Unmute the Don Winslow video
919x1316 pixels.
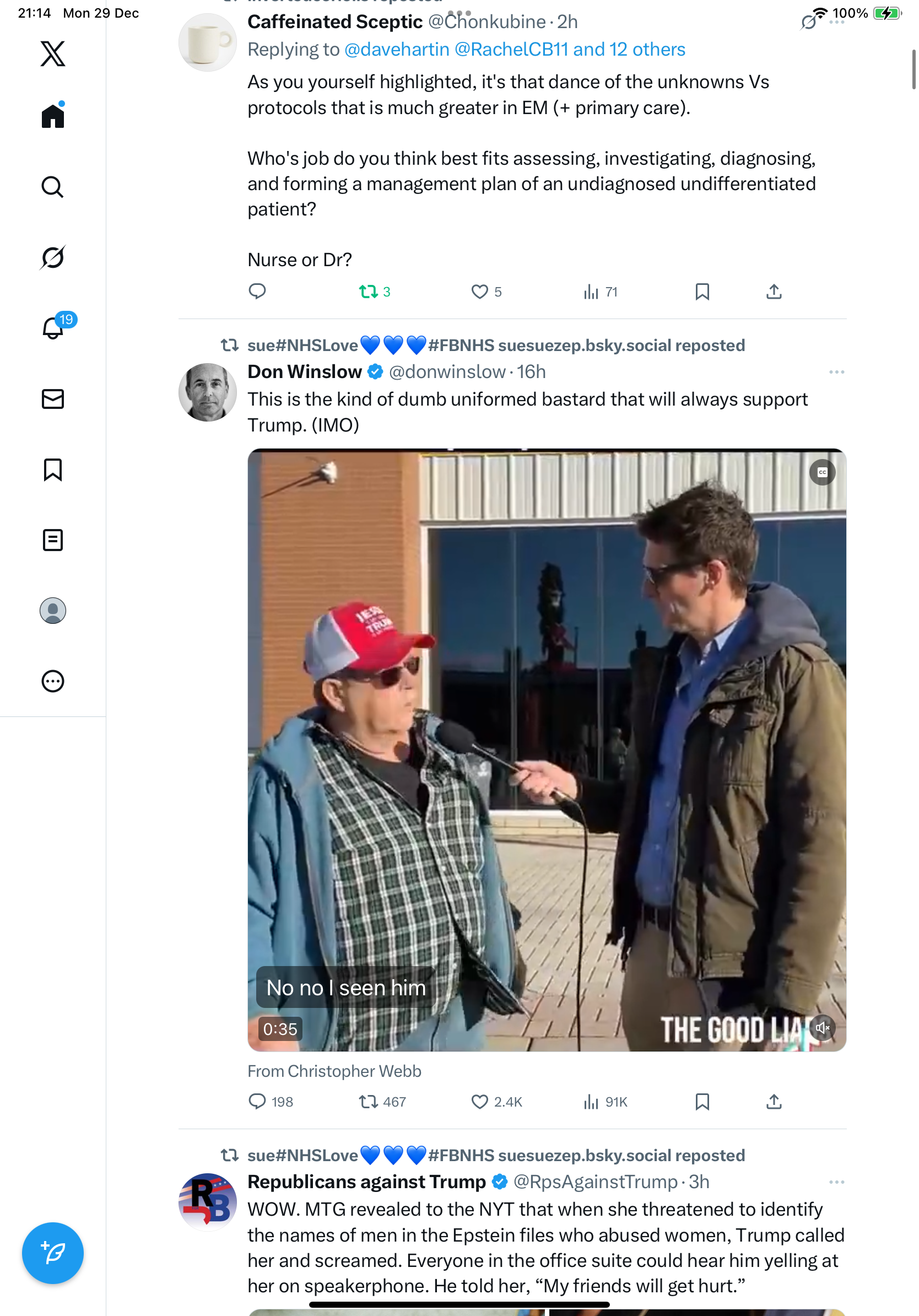(822, 1028)
